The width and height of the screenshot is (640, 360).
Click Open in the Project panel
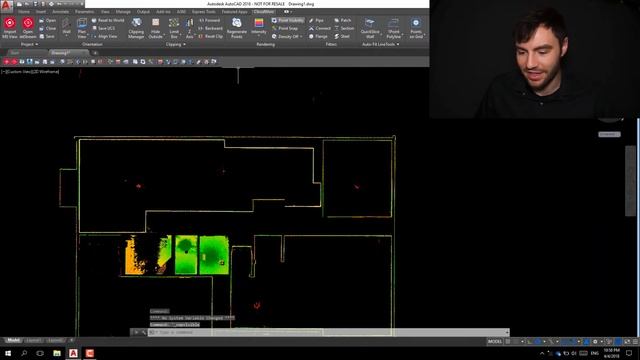point(48,20)
